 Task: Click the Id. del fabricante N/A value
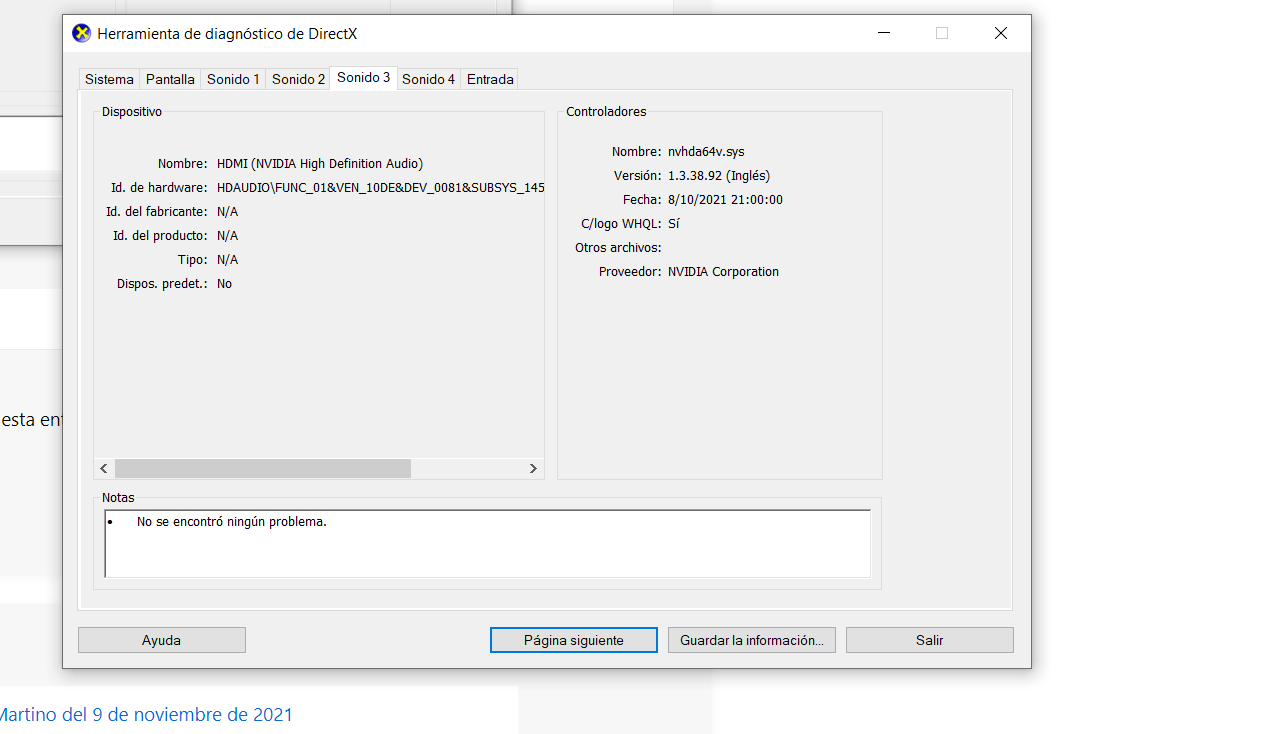click(x=227, y=211)
